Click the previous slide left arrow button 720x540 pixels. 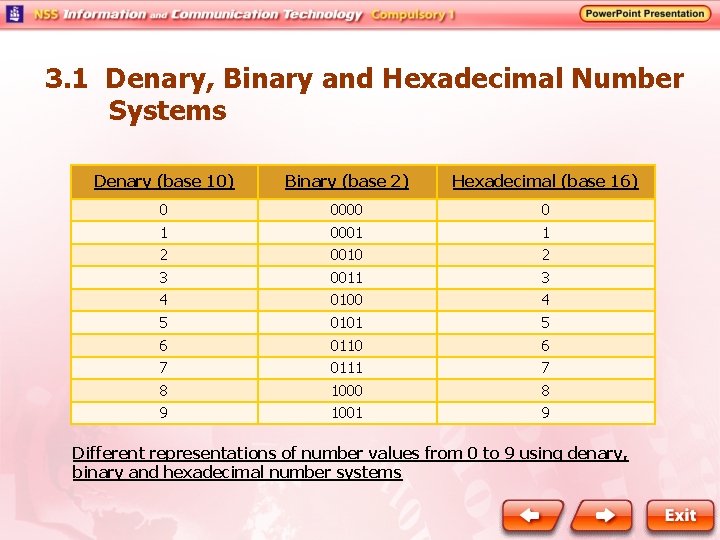click(533, 515)
